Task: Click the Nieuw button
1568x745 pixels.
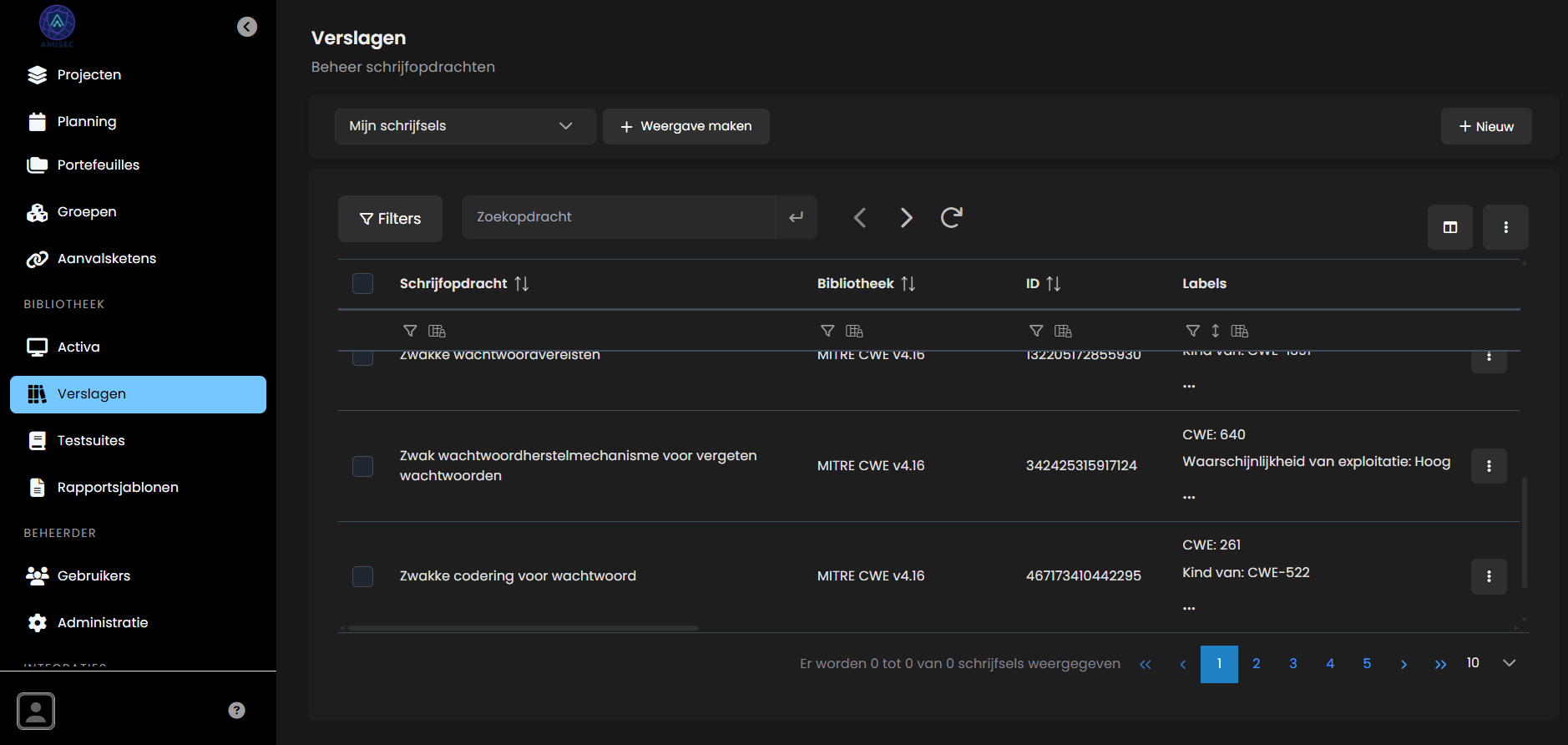Action: coord(1485,127)
